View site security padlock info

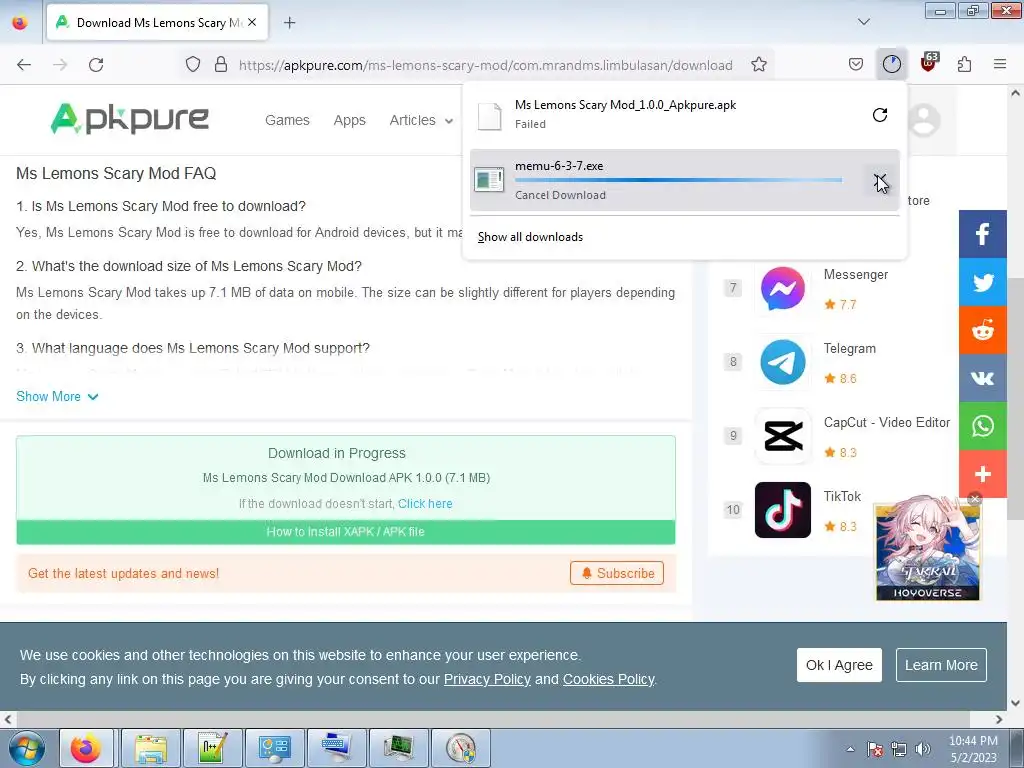pos(221,65)
